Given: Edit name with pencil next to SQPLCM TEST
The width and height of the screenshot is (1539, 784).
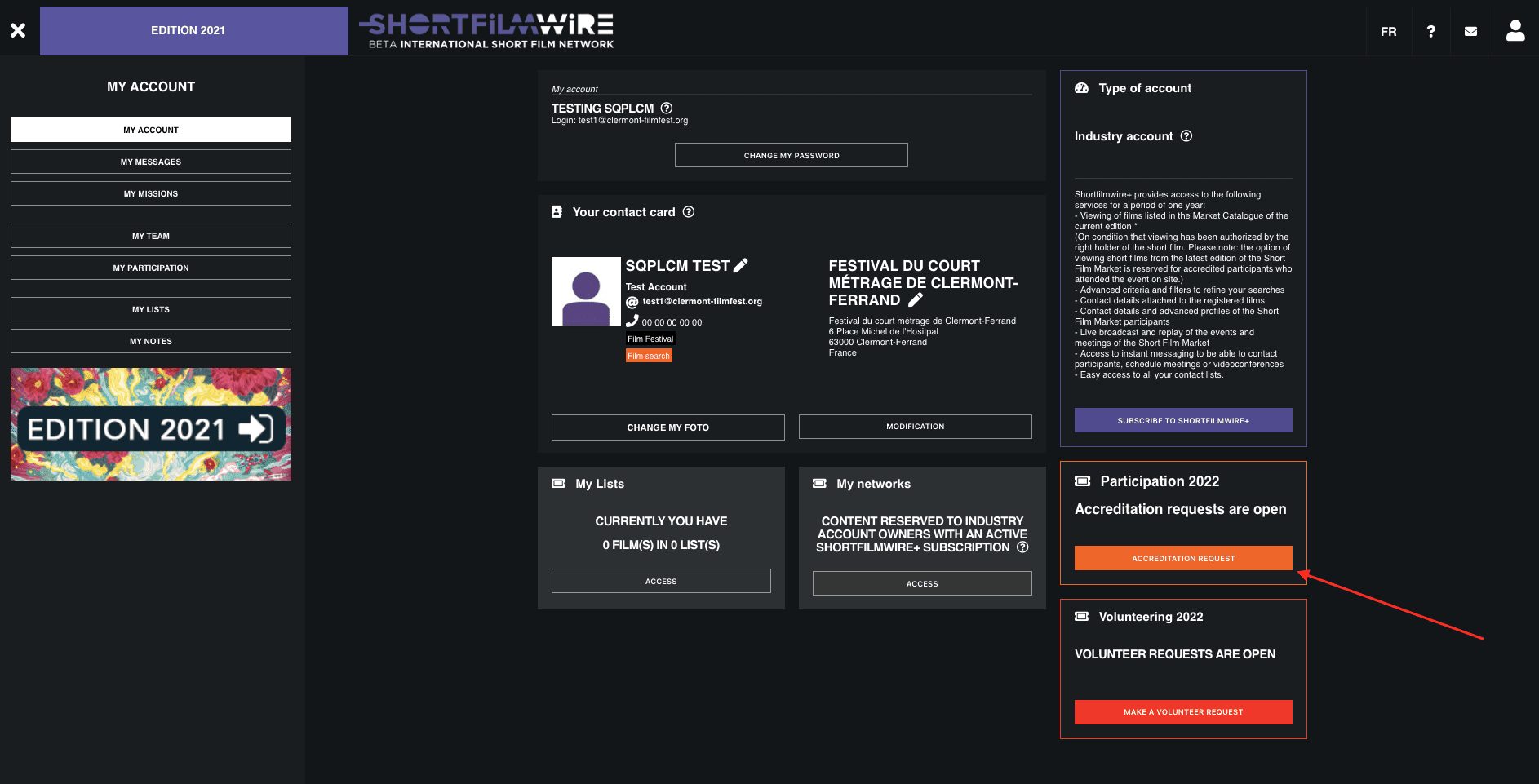Looking at the screenshot, I should pos(741,265).
